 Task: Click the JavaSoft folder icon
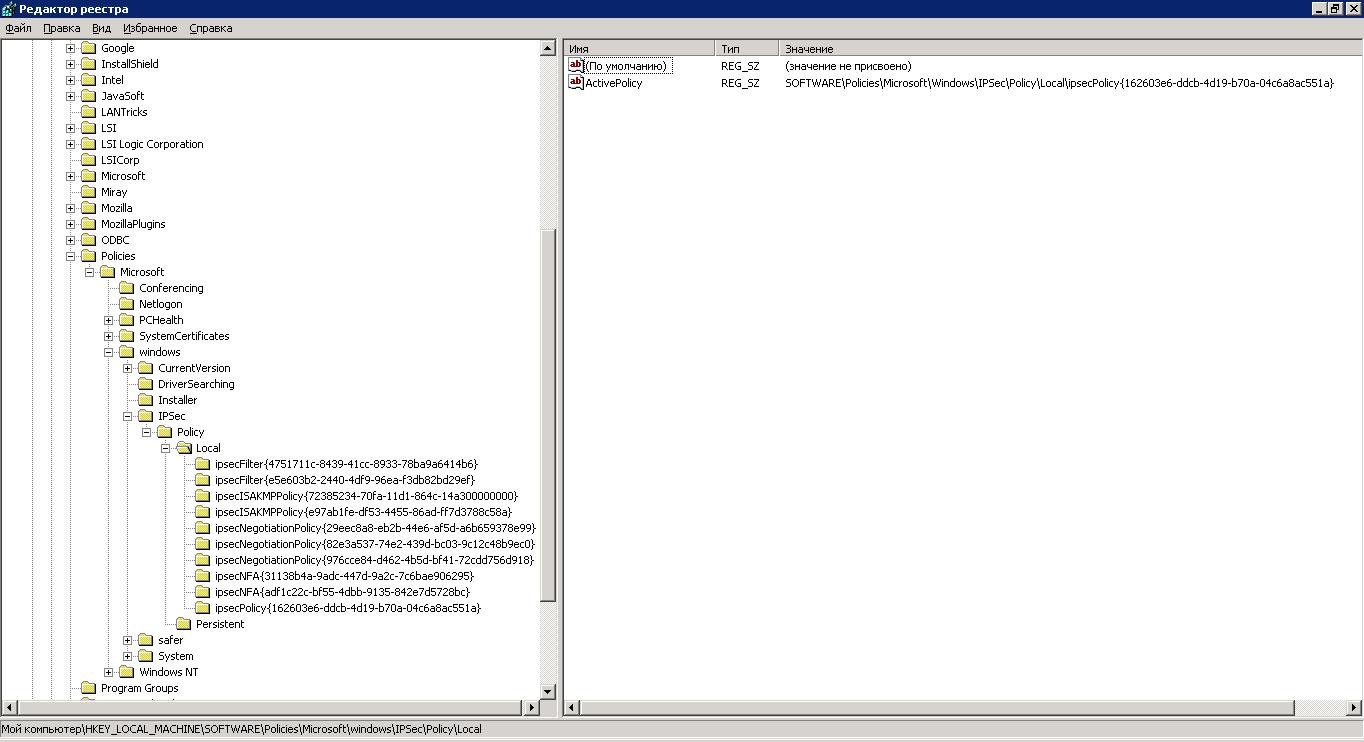(x=88, y=96)
